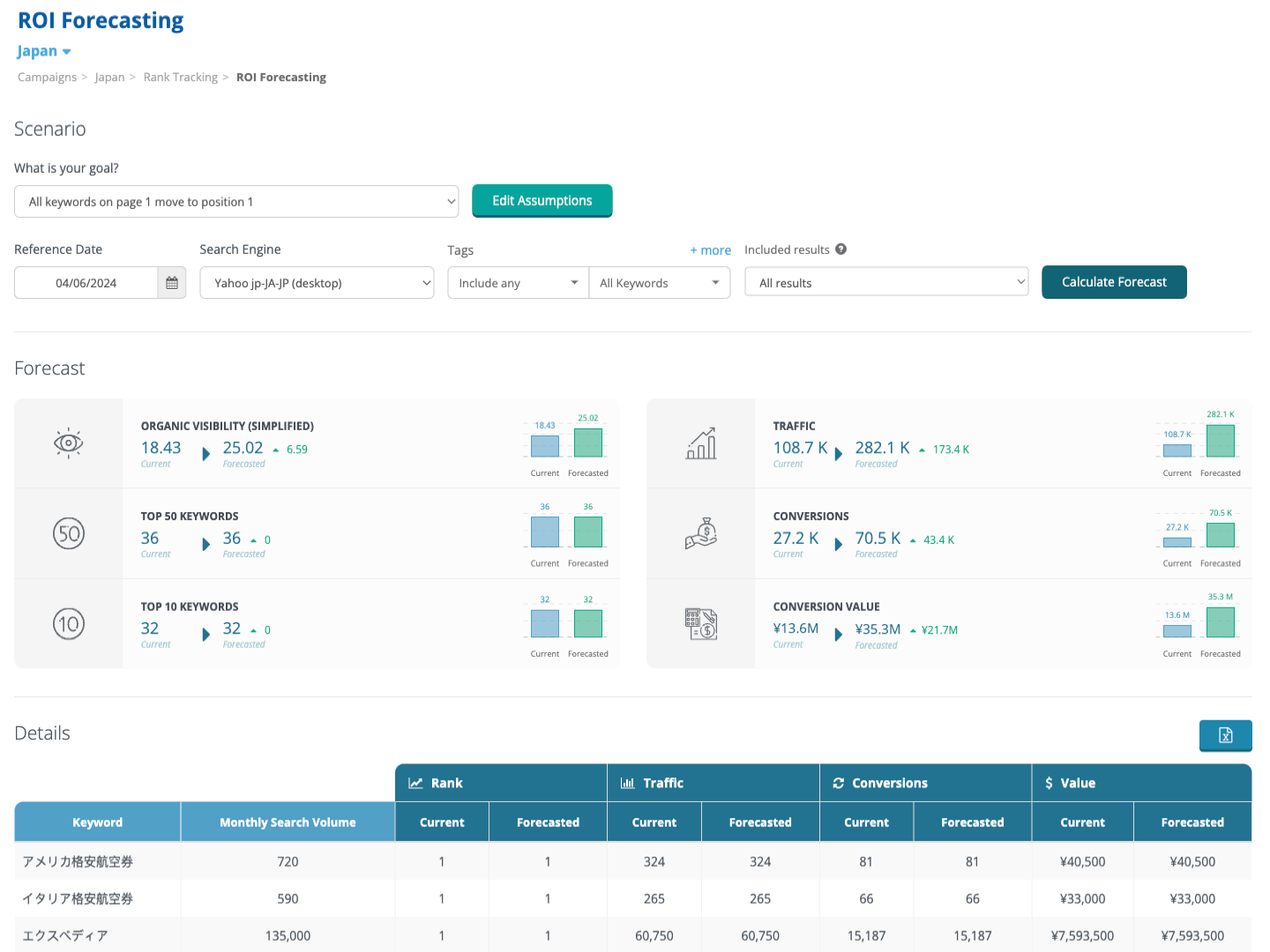
Task: Click keyword イタリア格安航空券
Action: [78, 899]
